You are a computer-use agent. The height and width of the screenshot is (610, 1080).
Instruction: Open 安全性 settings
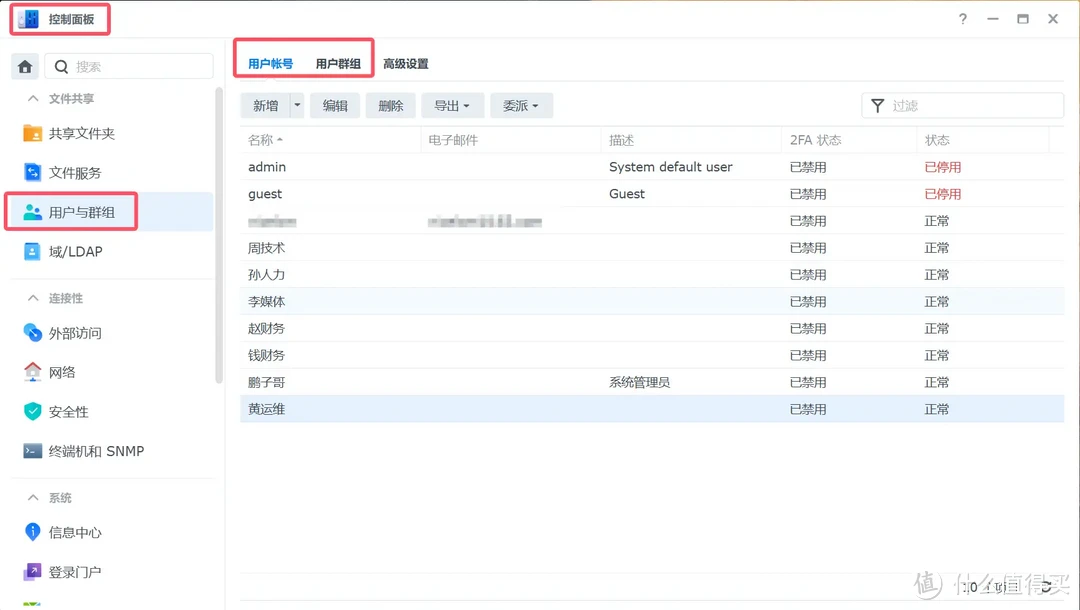pyautogui.click(x=70, y=411)
